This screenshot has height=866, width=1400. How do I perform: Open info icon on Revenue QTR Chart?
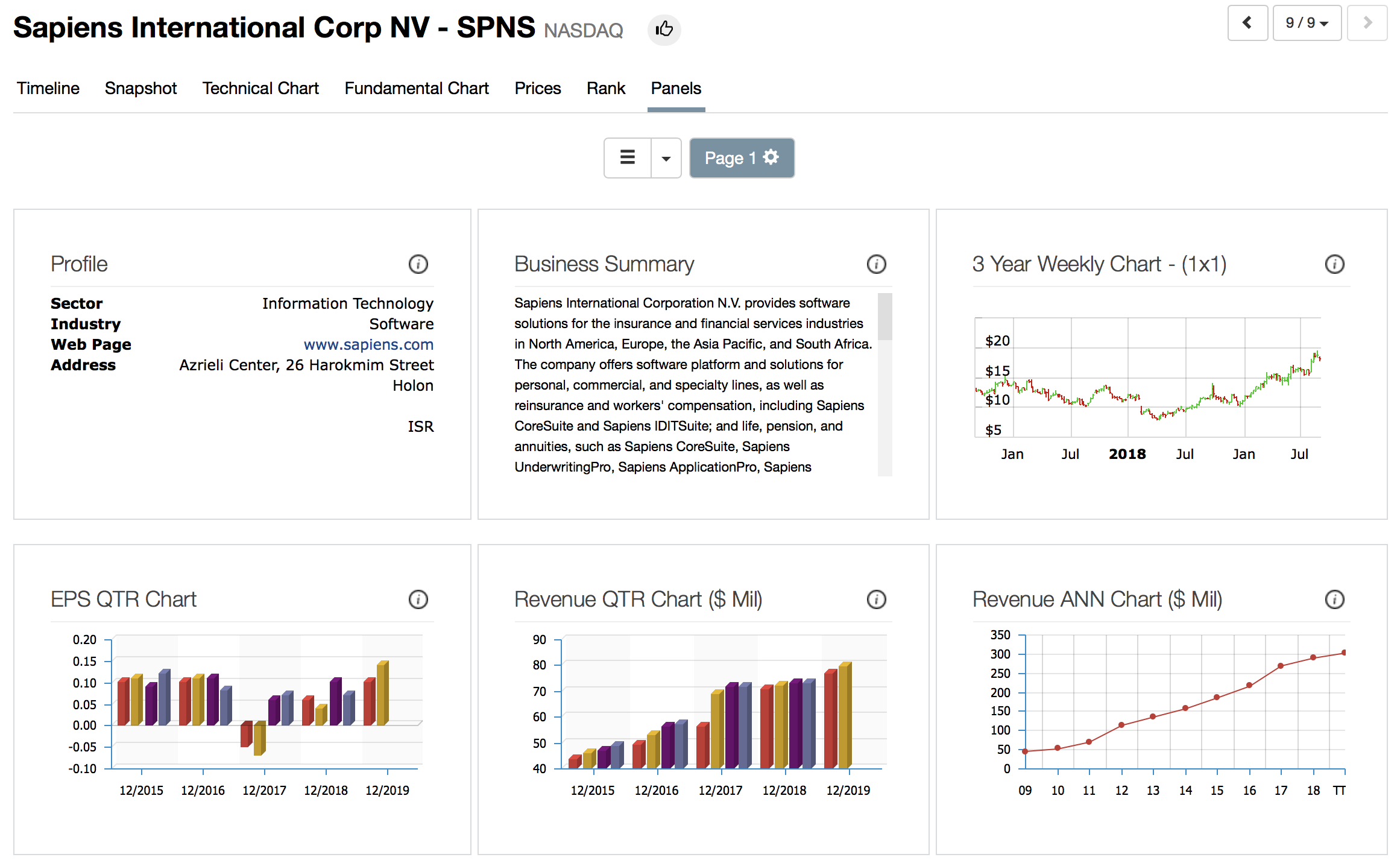[876, 599]
